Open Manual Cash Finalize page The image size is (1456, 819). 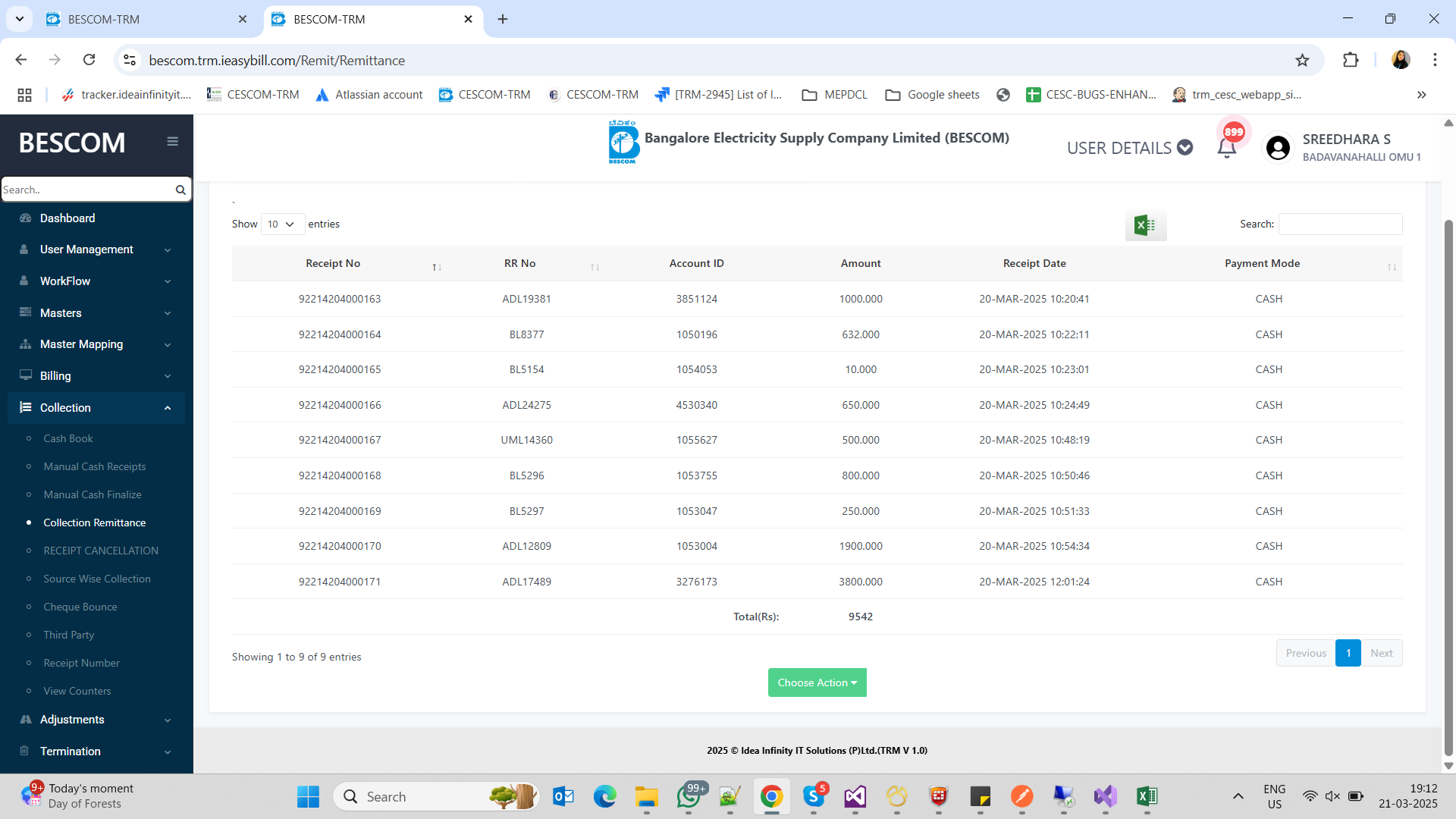click(93, 494)
